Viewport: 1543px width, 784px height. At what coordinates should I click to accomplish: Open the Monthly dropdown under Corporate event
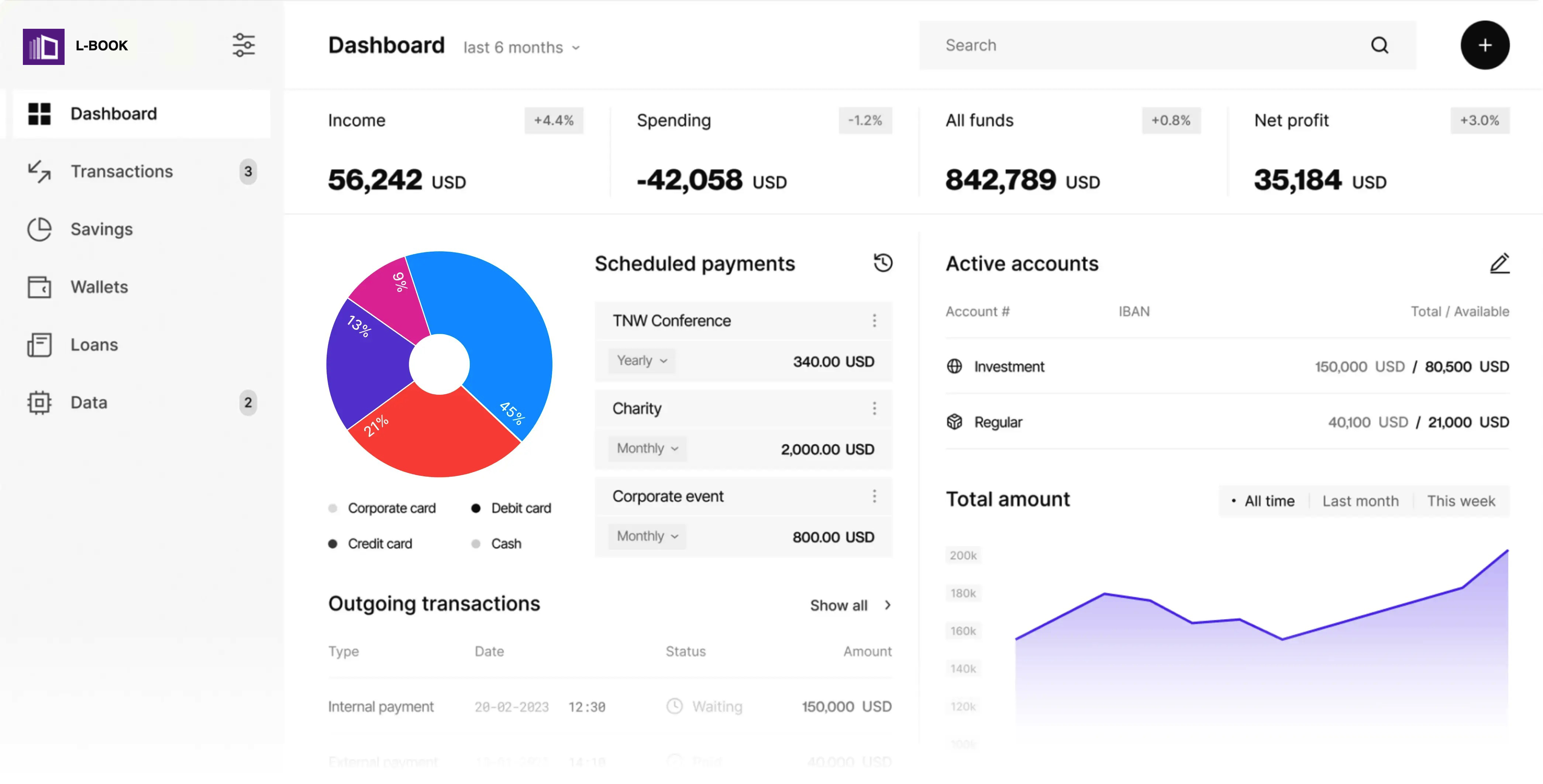pyautogui.click(x=647, y=536)
